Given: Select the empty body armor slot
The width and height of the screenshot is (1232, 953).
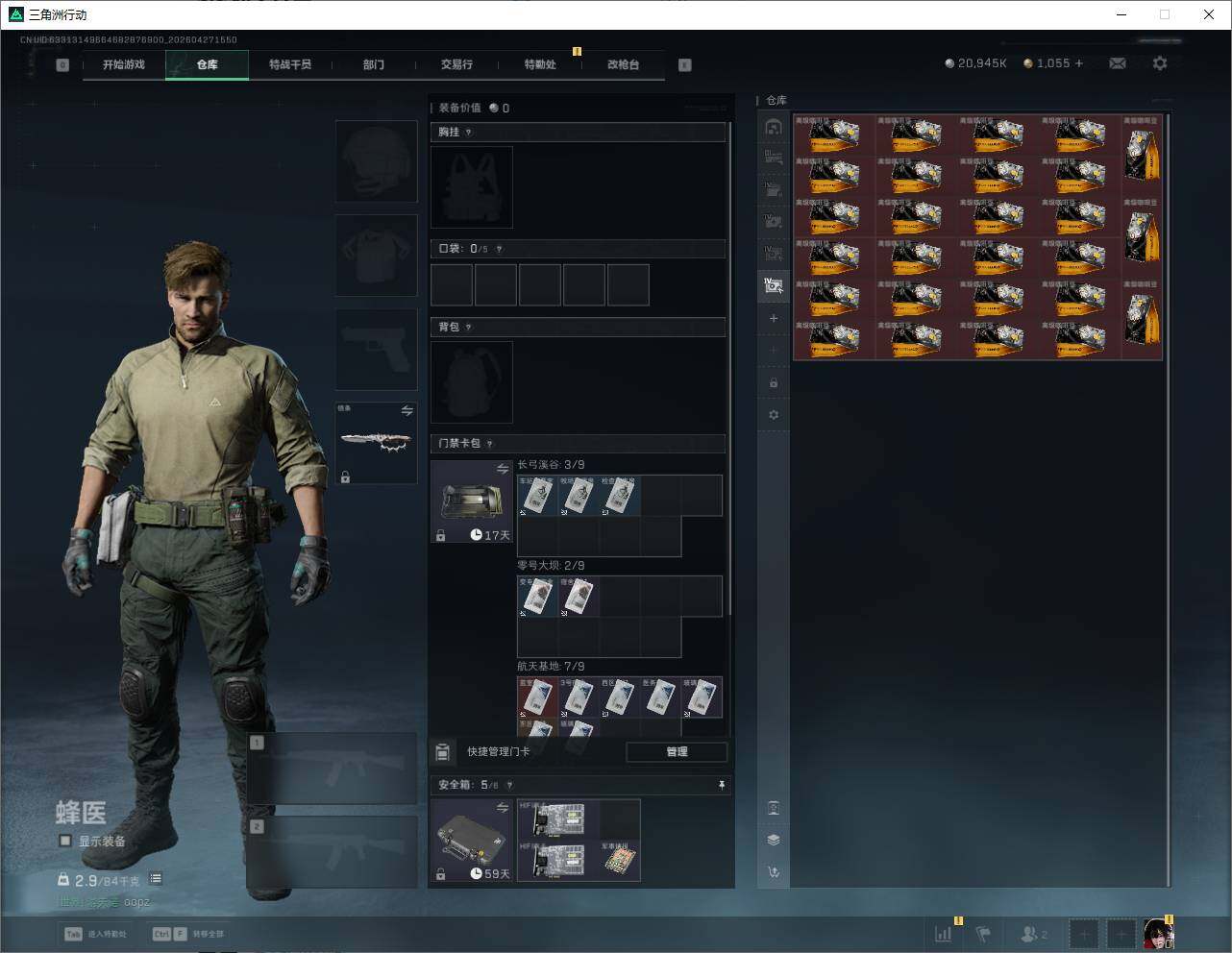Looking at the screenshot, I should [x=376, y=255].
